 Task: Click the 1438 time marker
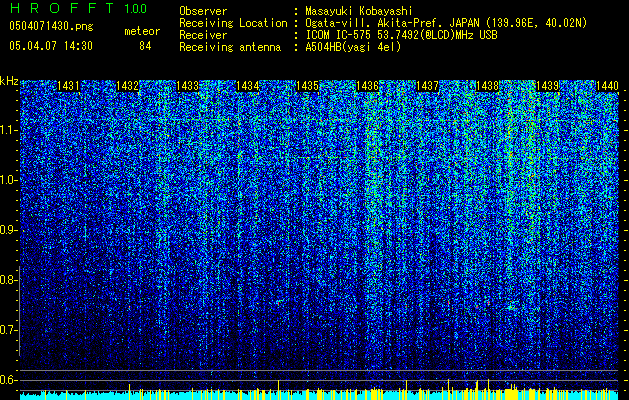pyautogui.click(x=487, y=86)
